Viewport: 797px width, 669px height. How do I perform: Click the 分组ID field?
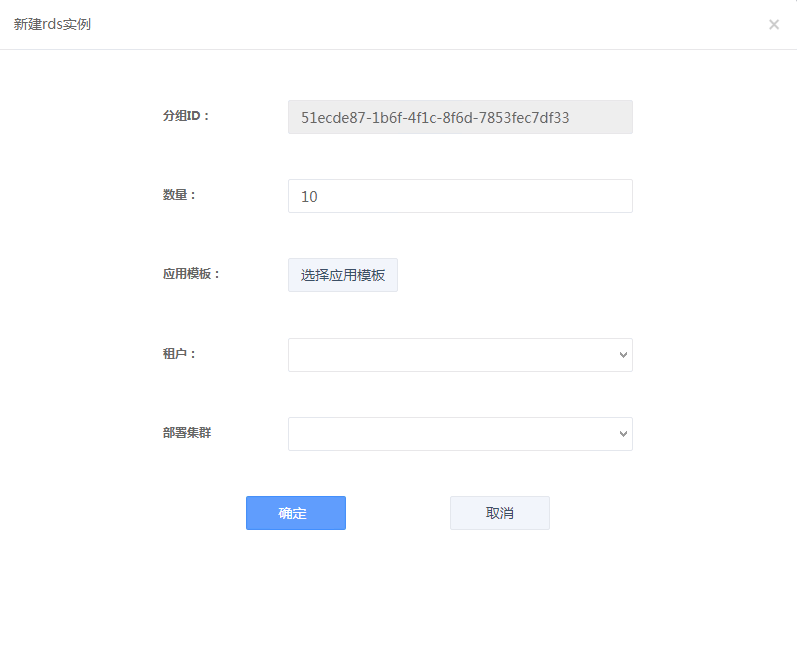[x=460, y=117]
